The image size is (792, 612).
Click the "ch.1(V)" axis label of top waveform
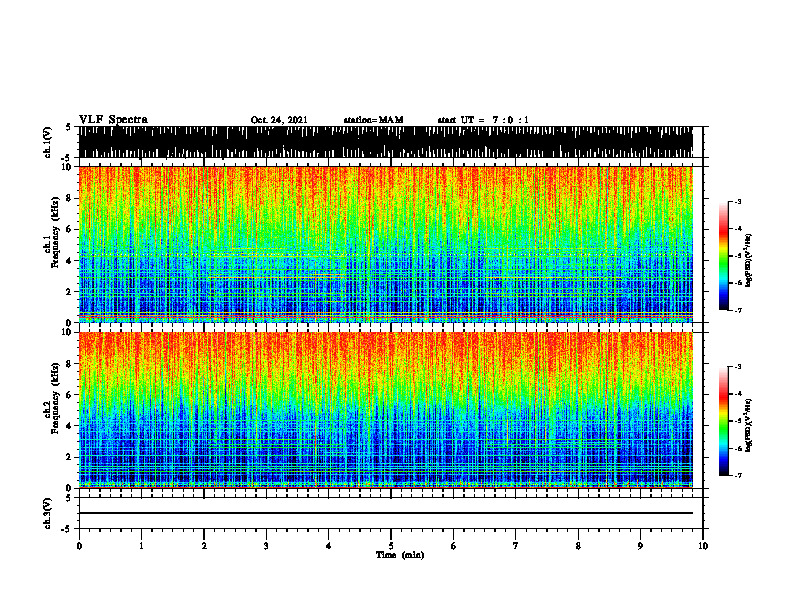point(47,142)
